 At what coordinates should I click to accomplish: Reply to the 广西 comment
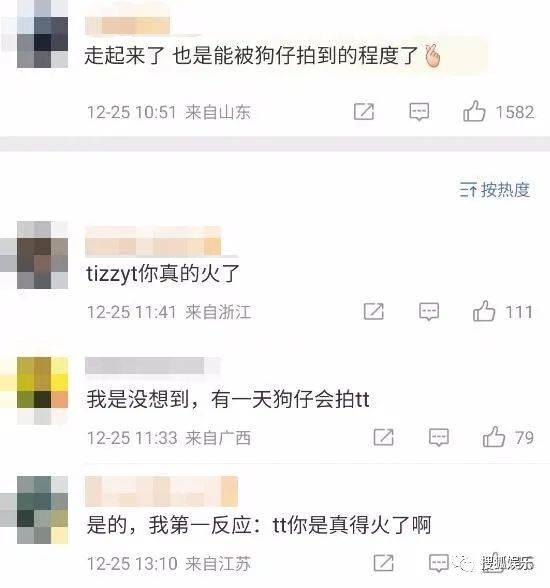click(x=439, y=437)
